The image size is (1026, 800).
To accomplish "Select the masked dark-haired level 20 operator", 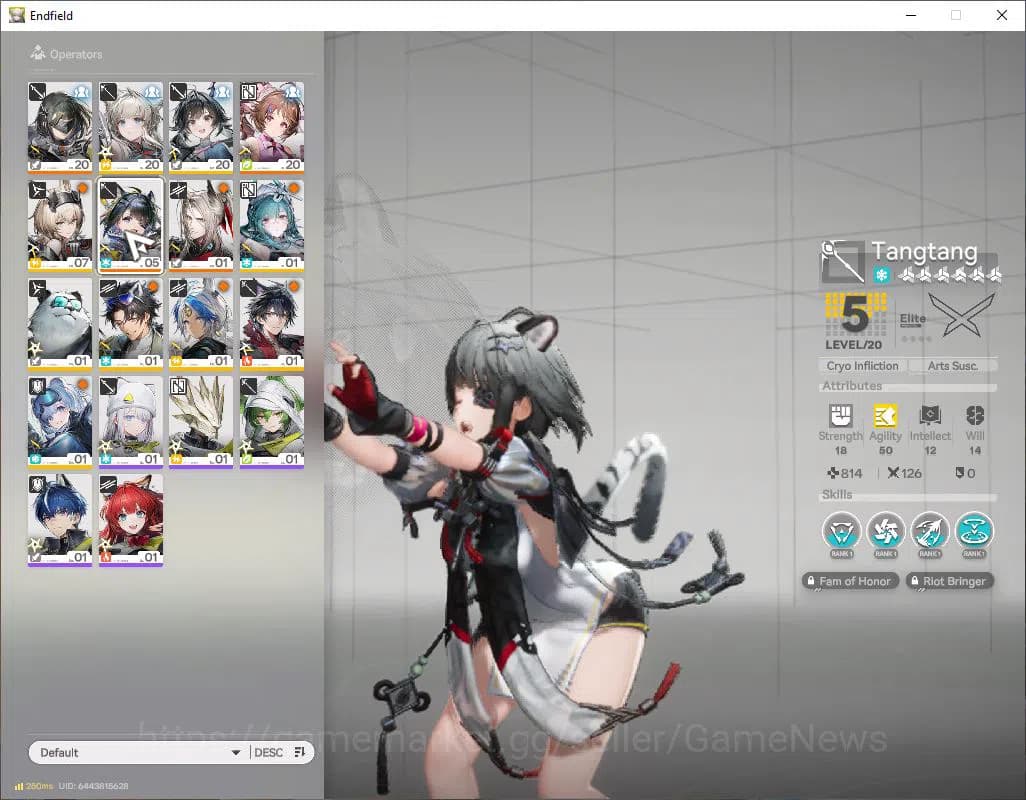I will (60, 127).
